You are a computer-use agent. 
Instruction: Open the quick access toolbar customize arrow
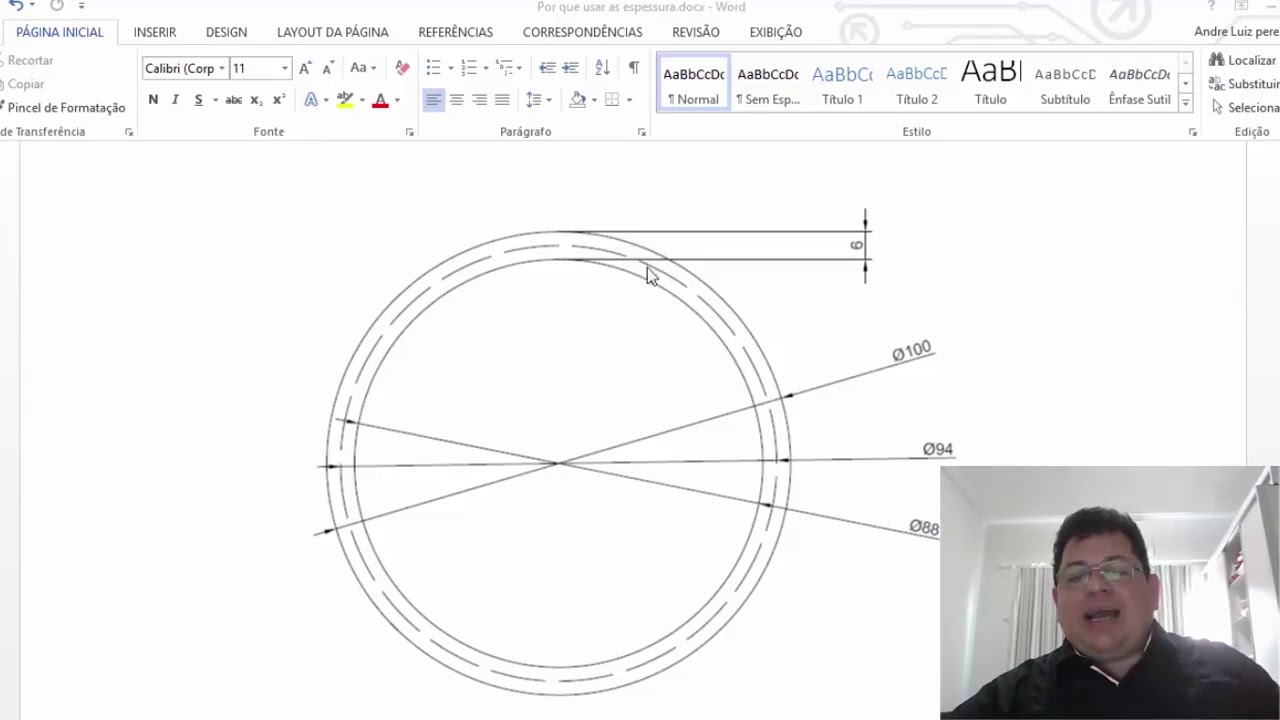pos(82,6)
